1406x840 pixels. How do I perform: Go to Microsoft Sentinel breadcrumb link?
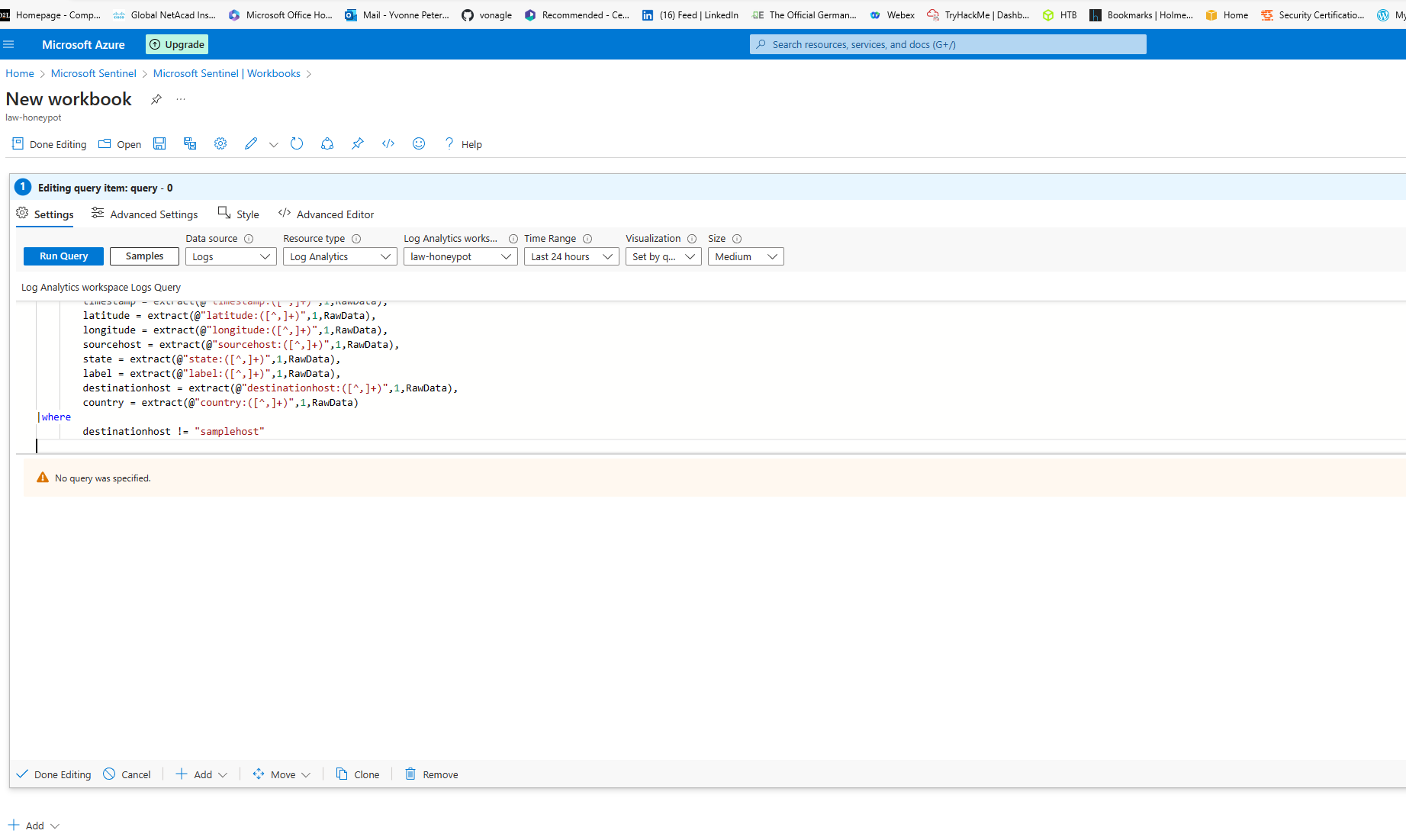[x=93, y=73]
